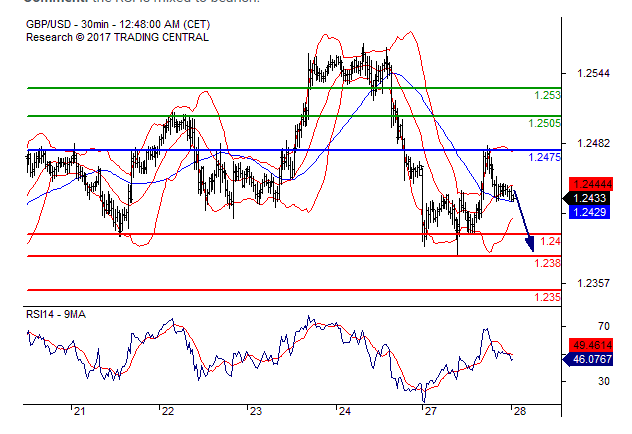
Task: Click the RSI14 - 9MA indicator label
Action: point(56,314)
